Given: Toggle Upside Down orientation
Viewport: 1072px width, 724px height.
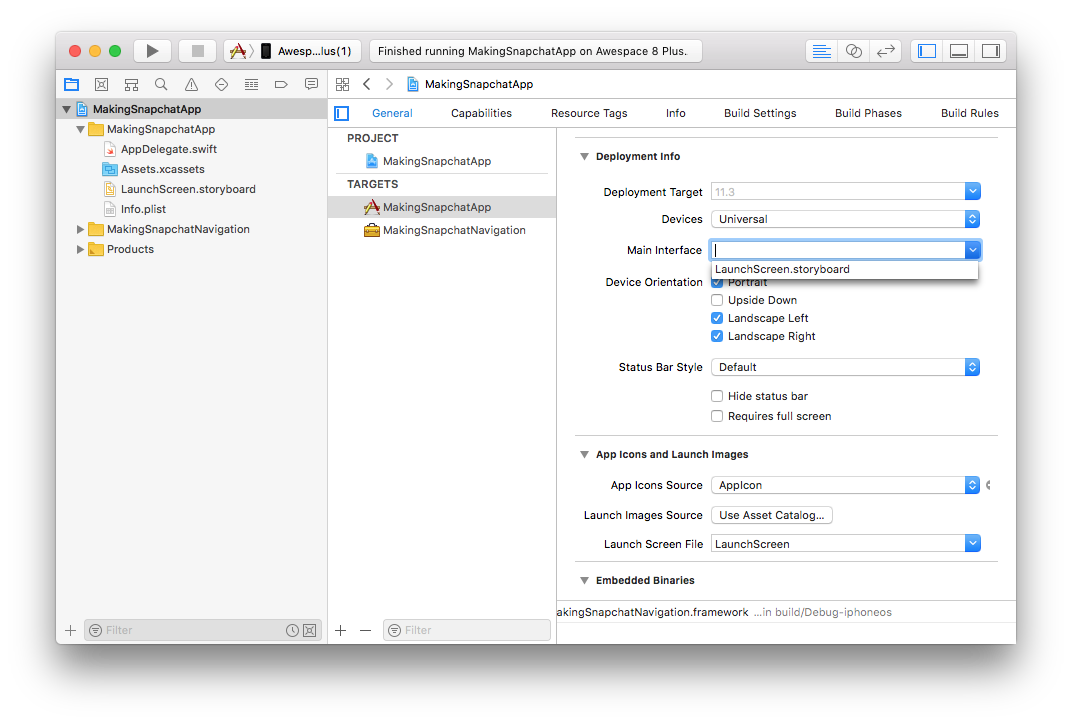Looking at the screenshot, I should (717, 300).
